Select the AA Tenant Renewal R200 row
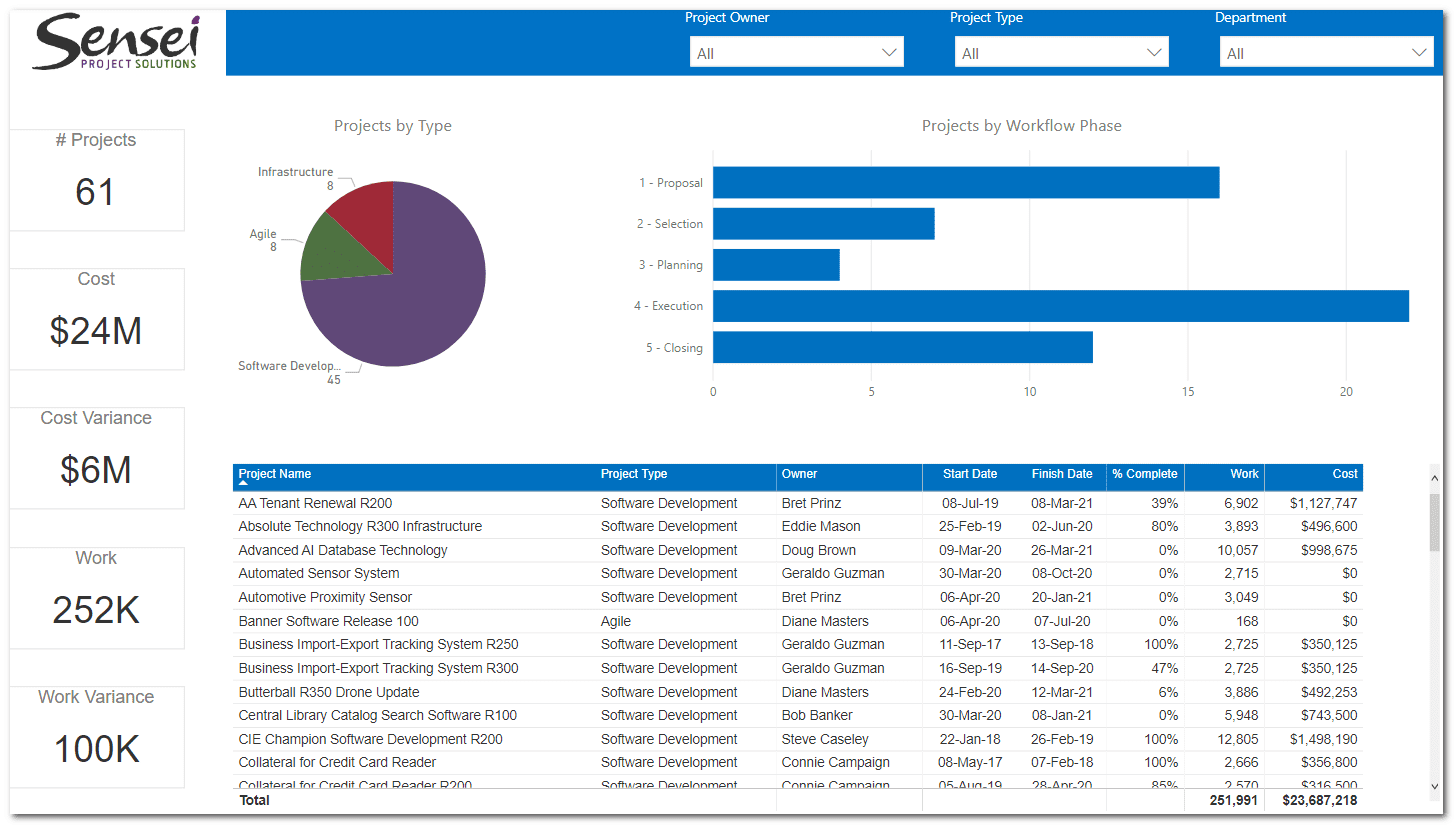 (x=315, y=503)
